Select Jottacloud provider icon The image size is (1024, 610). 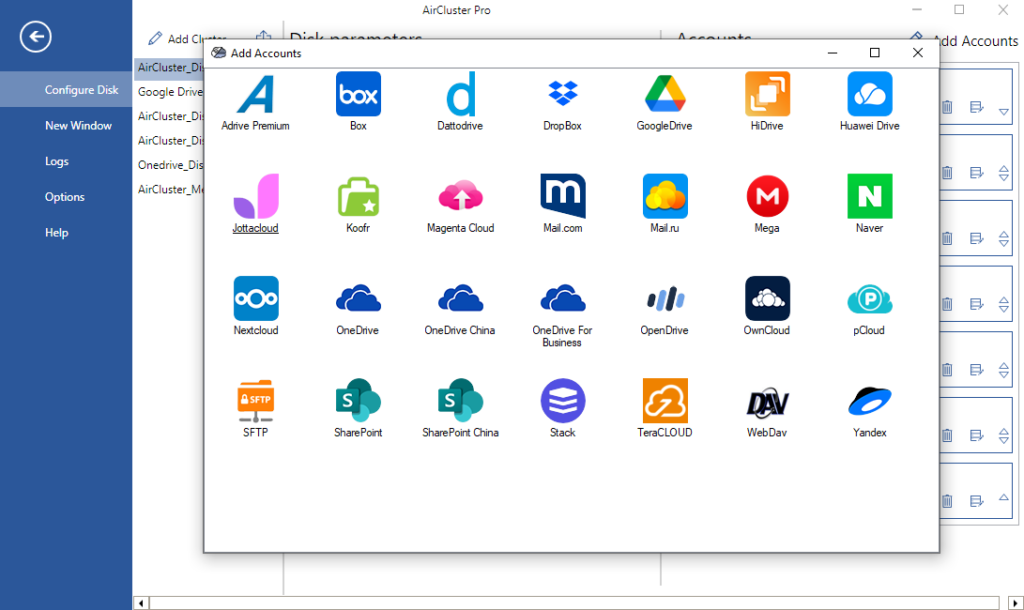click(x=255, y=197)
